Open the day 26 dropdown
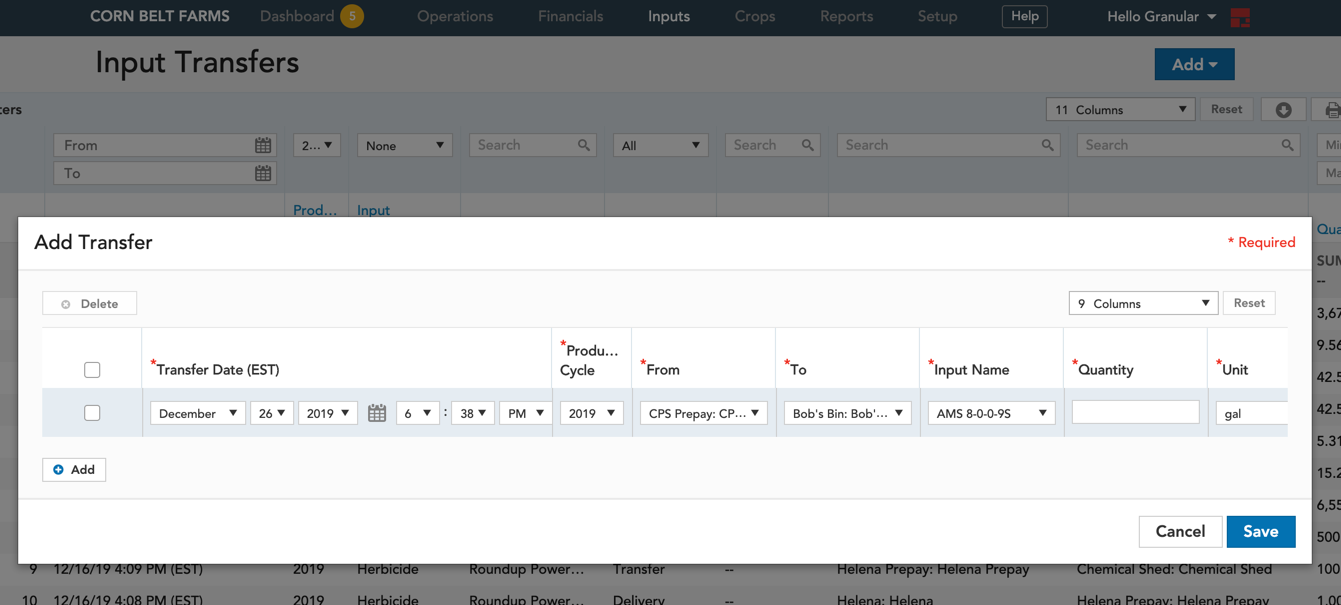Image resolution: width=1341 pixels, height=605 pixels. [x=272, y=413]
